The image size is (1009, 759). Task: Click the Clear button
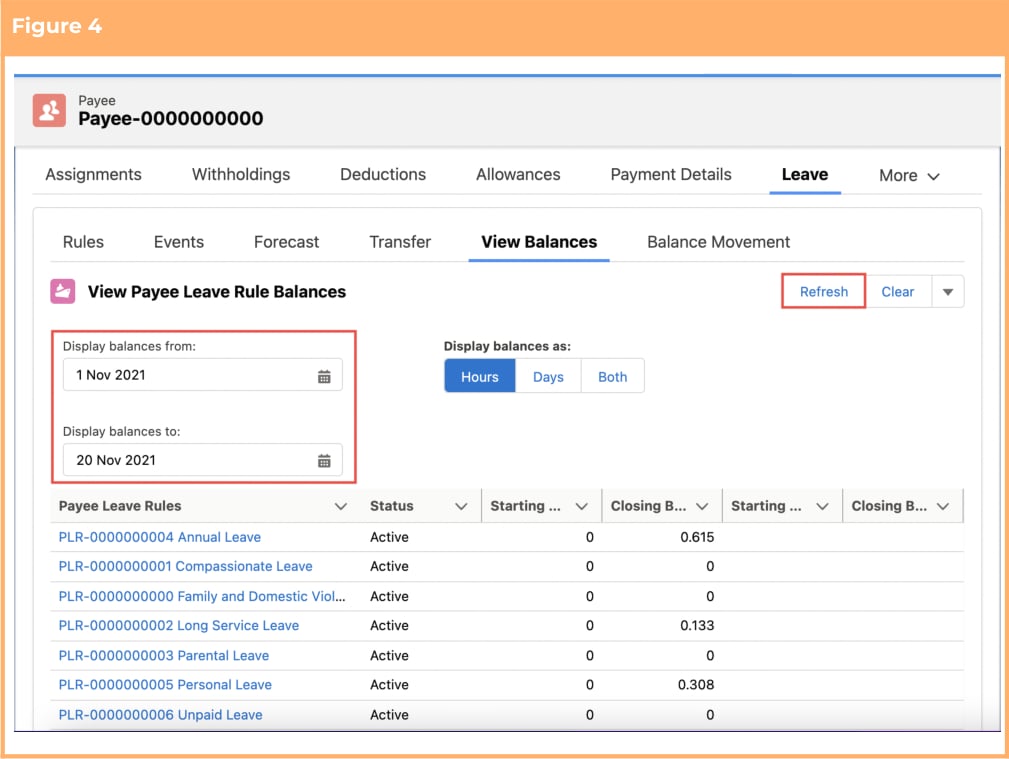[898, 292]
